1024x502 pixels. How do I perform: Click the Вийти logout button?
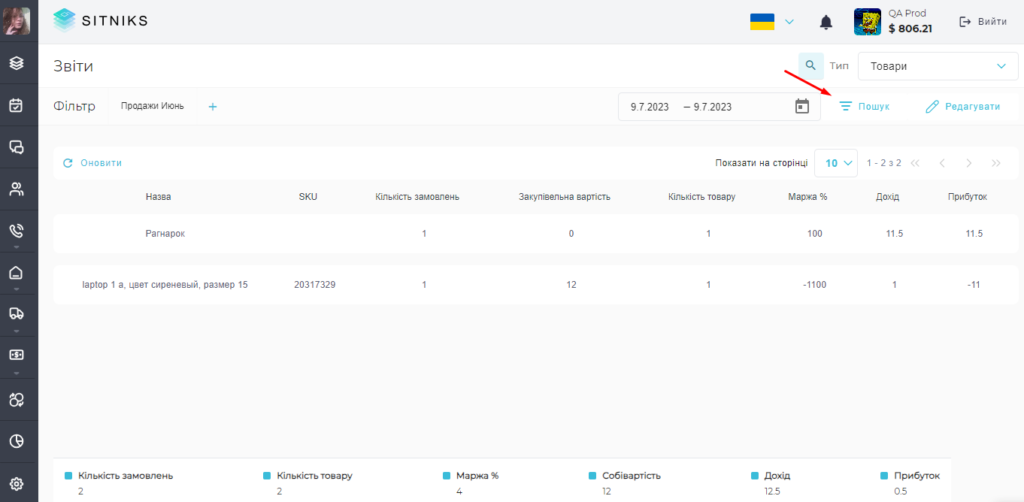983,22
